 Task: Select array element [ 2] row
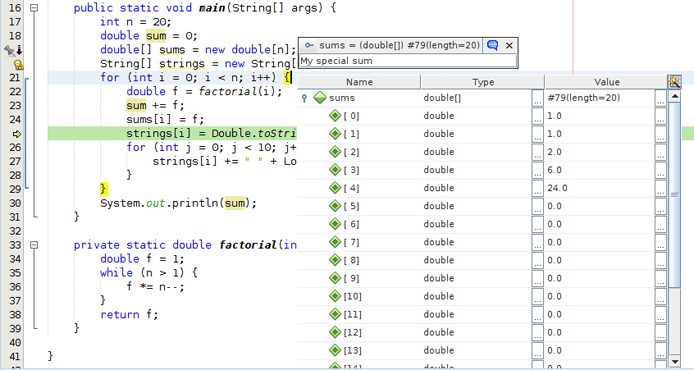pyautogui.click(x=482, y=152)
